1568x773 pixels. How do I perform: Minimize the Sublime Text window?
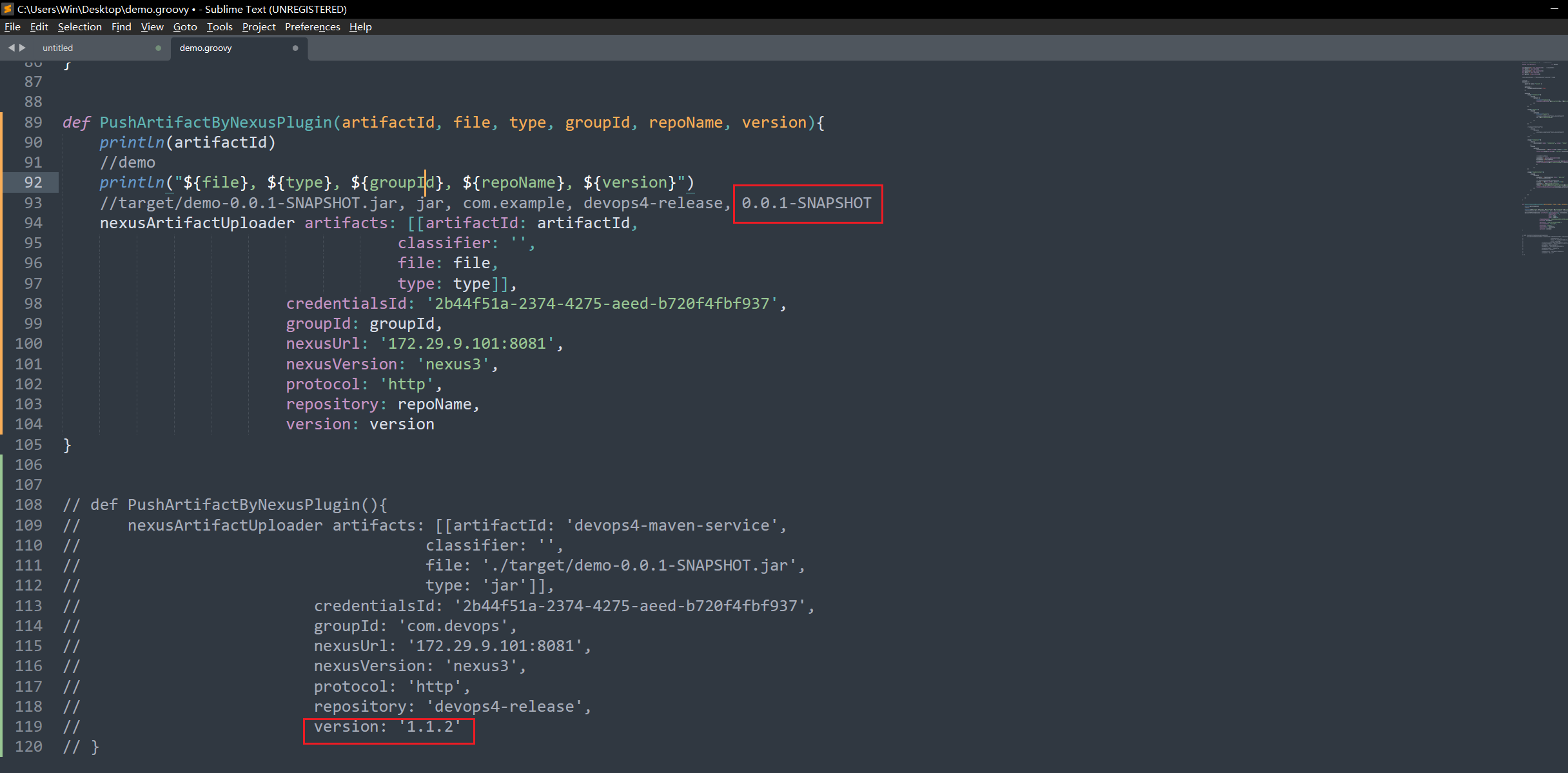pos(1554,9)
